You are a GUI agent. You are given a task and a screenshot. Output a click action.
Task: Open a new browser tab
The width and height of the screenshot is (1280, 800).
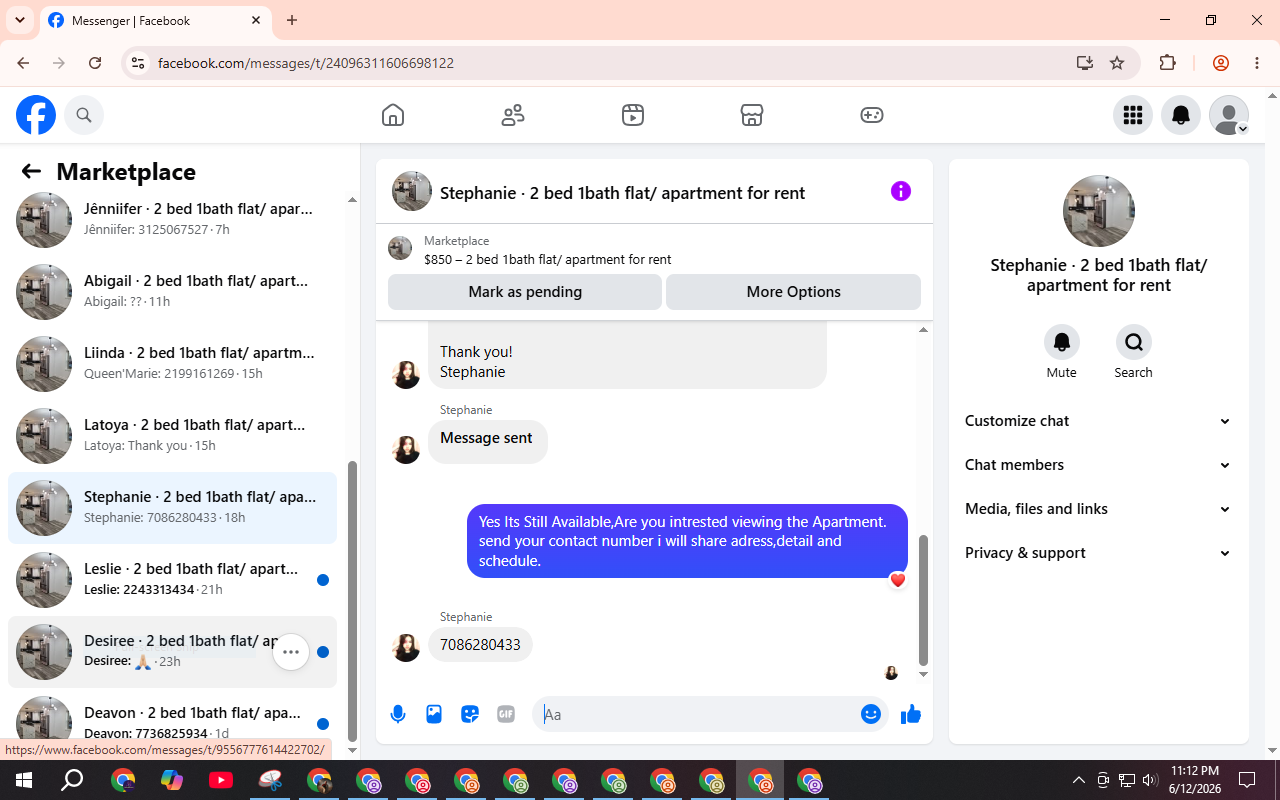tap(292, 20)
